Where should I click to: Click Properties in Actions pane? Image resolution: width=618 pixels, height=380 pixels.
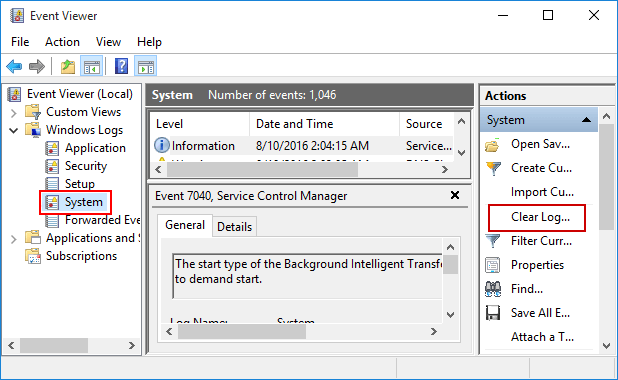click(x=537, y=265)
